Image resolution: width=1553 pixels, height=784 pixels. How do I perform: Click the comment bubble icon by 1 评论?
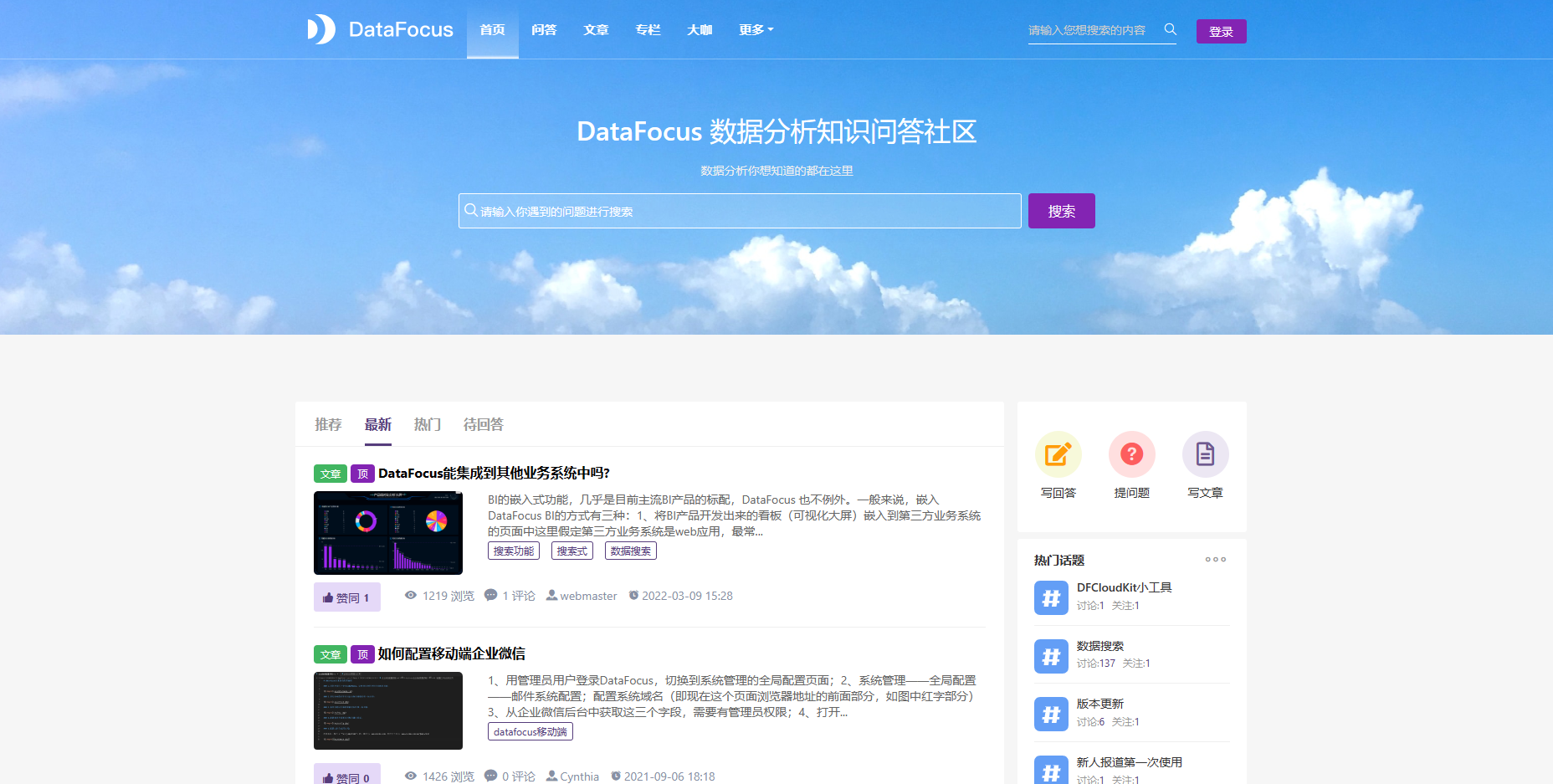[x=491, y=595]
